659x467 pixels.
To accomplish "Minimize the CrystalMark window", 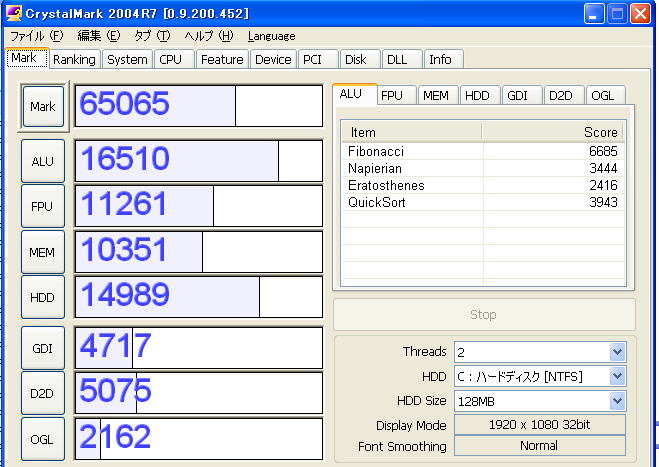I will 594,14.
